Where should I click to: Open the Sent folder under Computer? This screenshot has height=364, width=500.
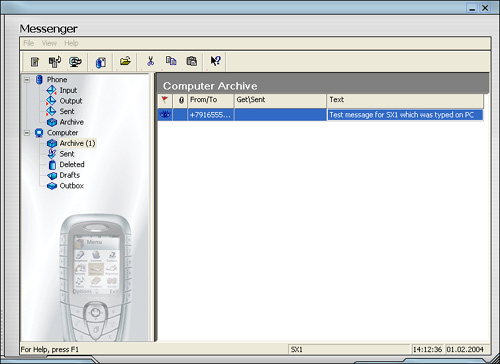(x=67, y=154)
